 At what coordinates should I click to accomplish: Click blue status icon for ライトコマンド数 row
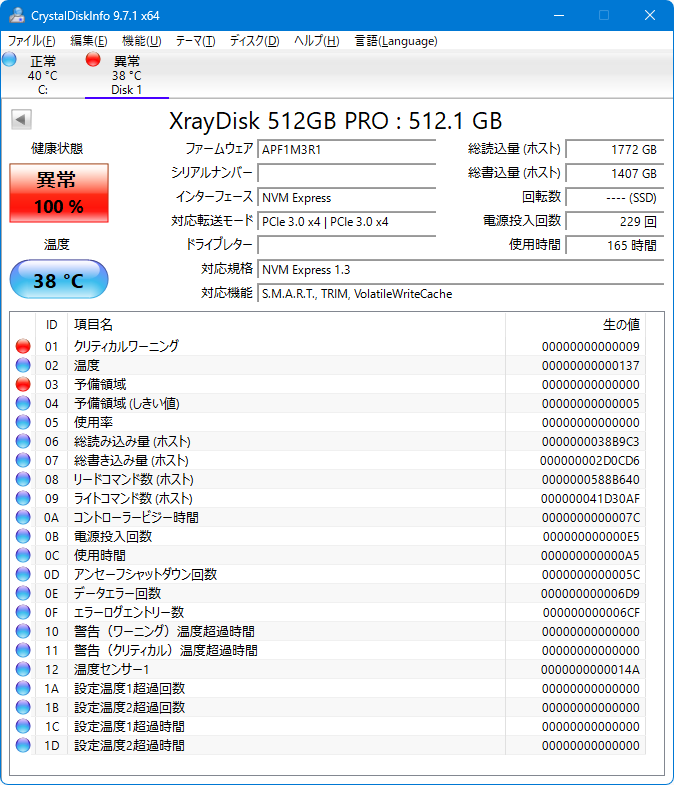coord(23,498)
